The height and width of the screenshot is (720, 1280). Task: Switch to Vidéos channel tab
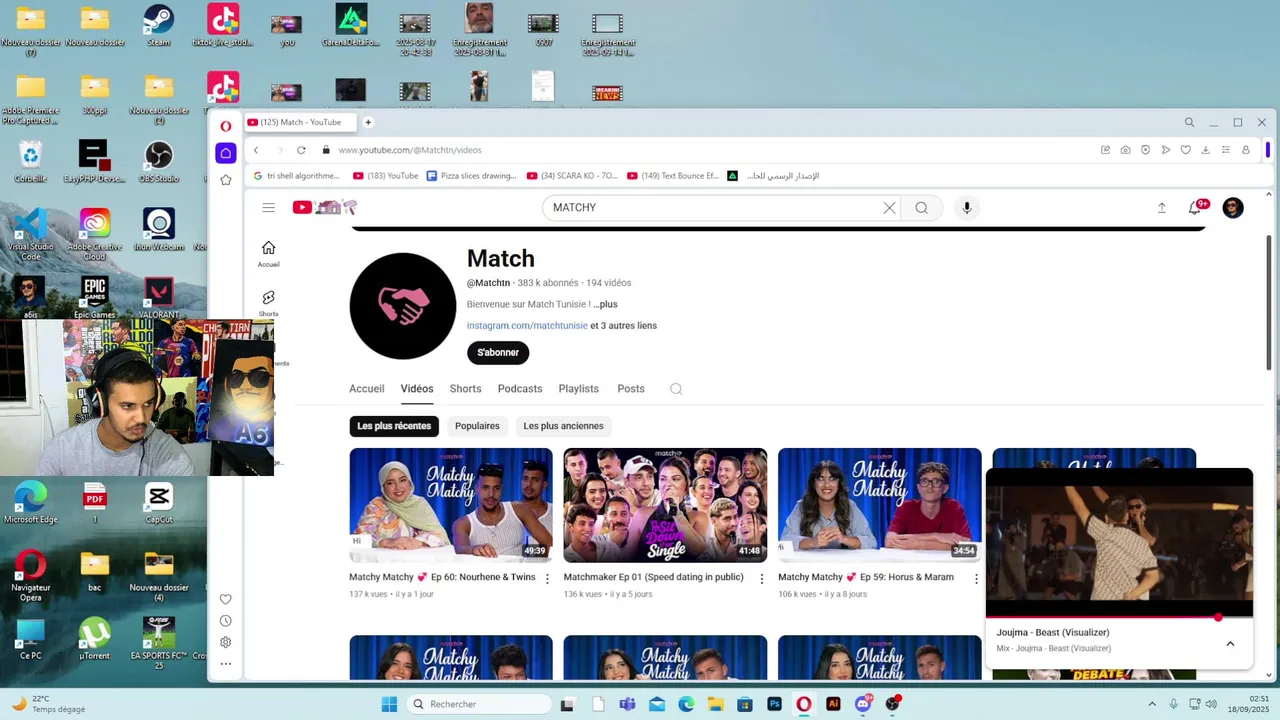coord(417,389)
